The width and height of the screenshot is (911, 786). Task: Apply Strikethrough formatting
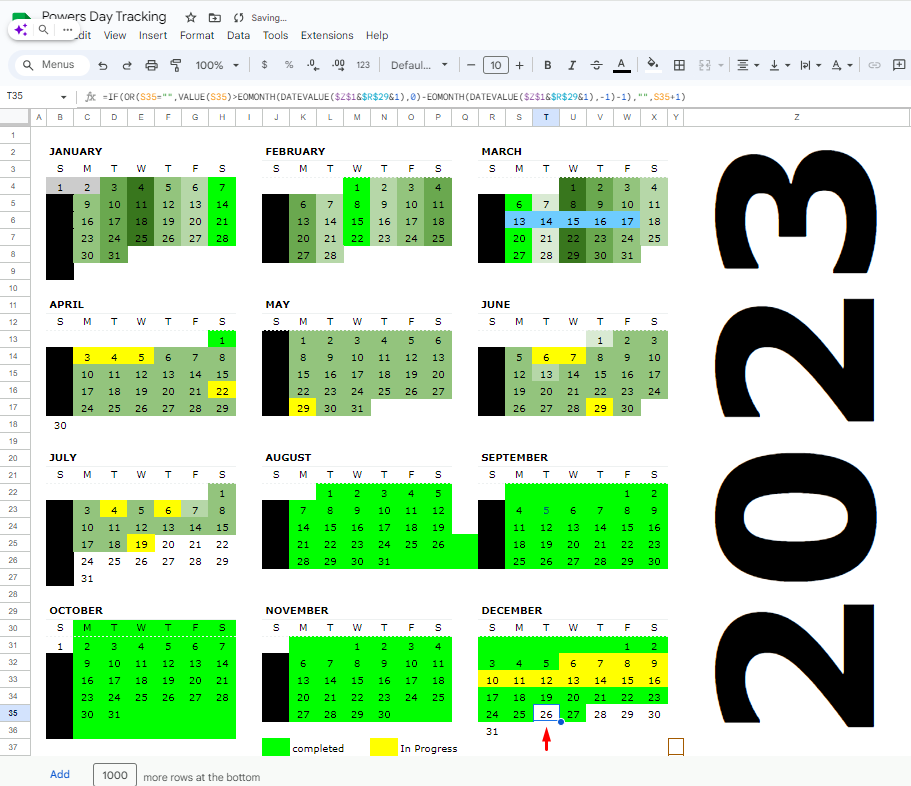(x=597, y=65)
